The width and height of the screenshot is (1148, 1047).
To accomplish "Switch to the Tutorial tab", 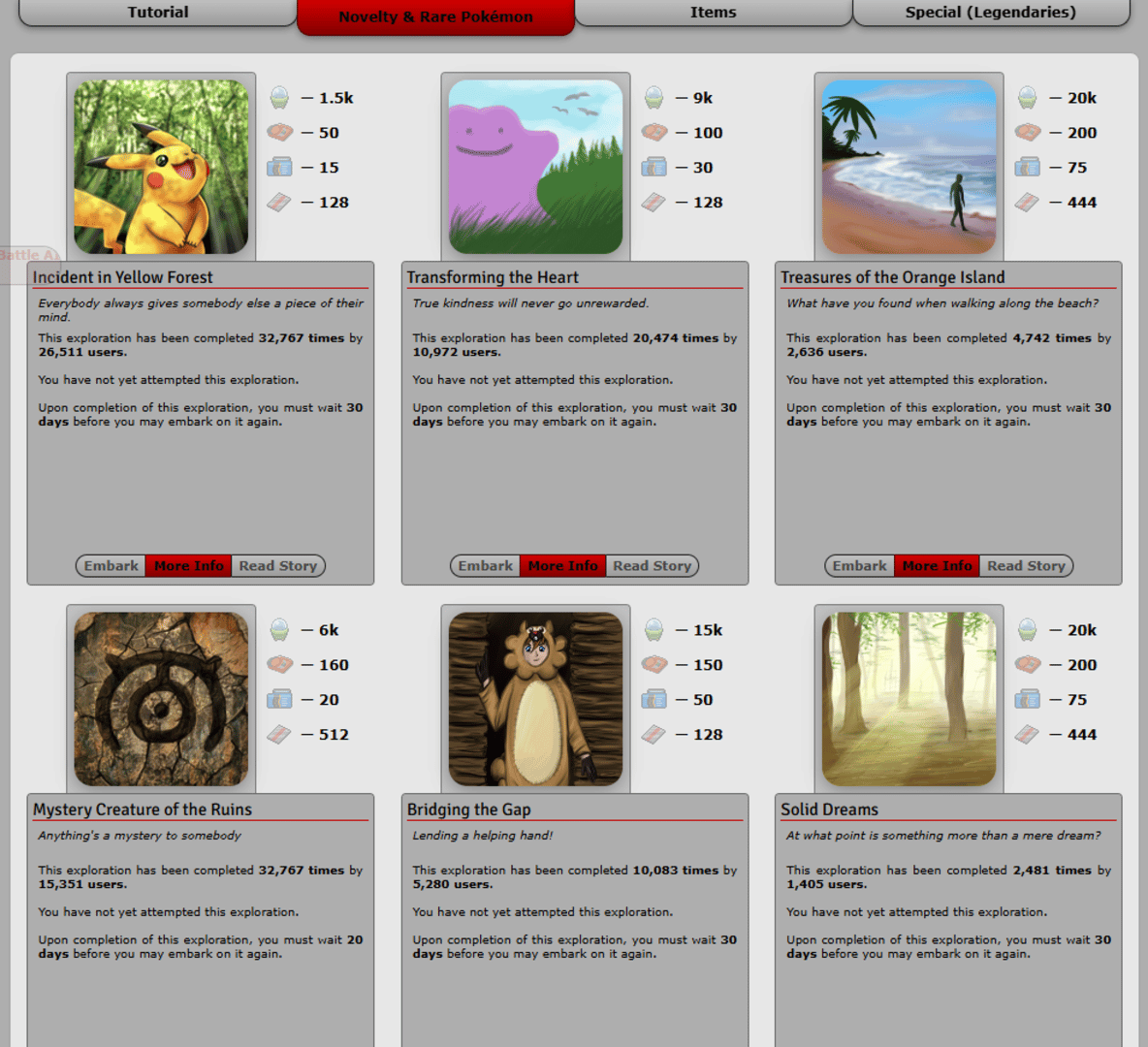I will (x=158, y=13).
